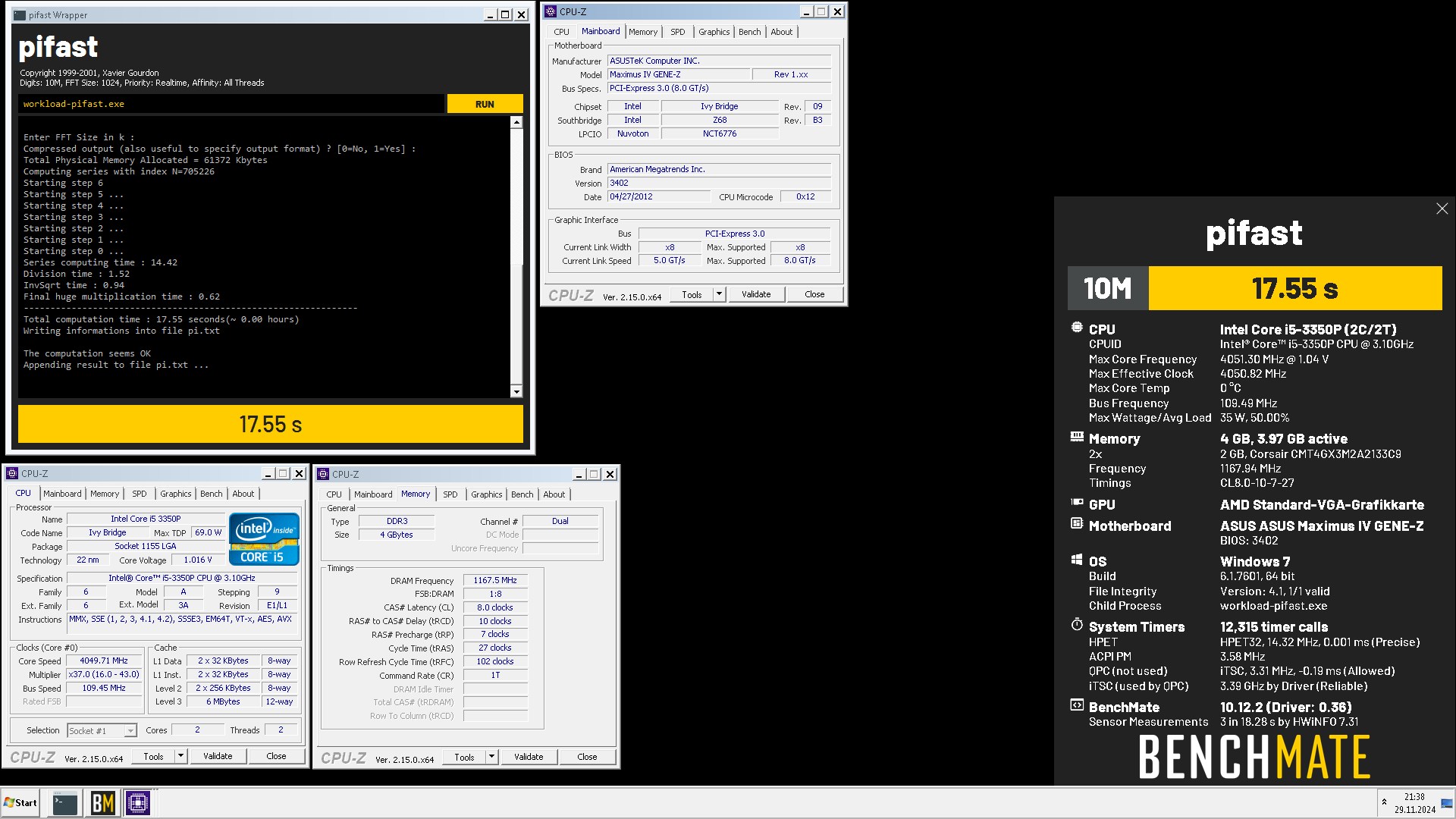
Task: Click the Core Voltage 1.016 V field
Action: coord(198,560)
